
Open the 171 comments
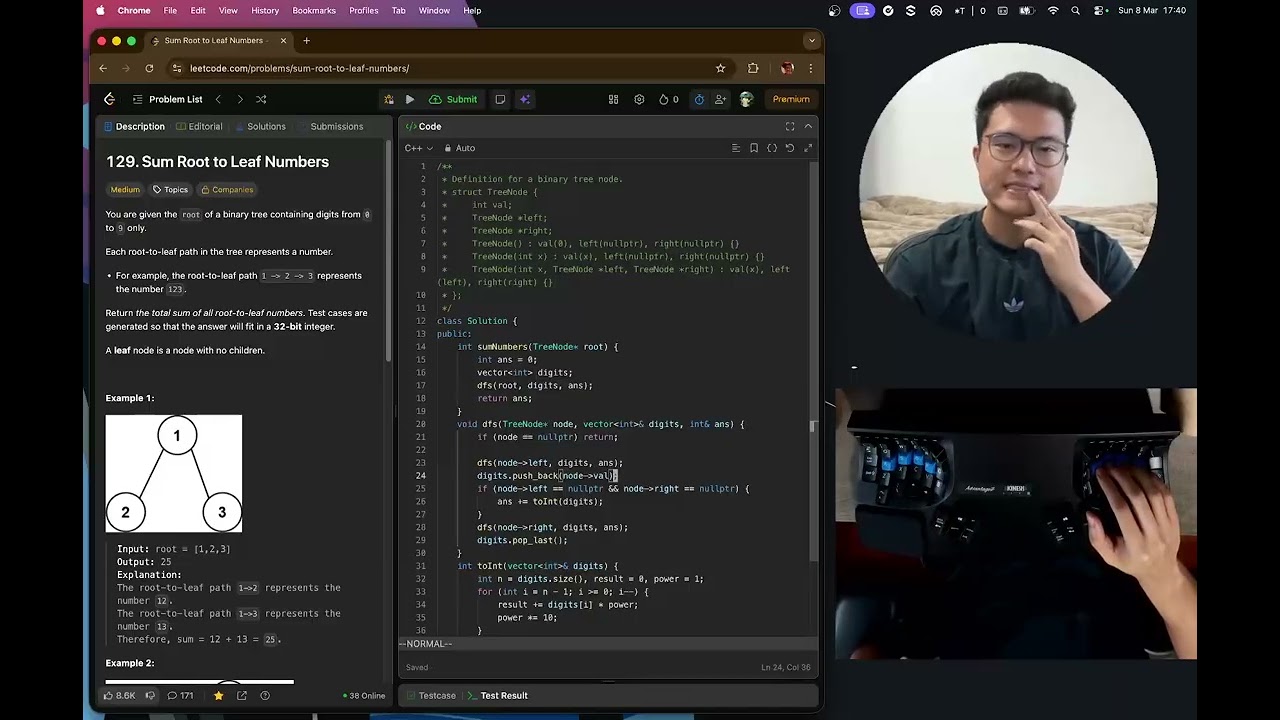point(180,695)
